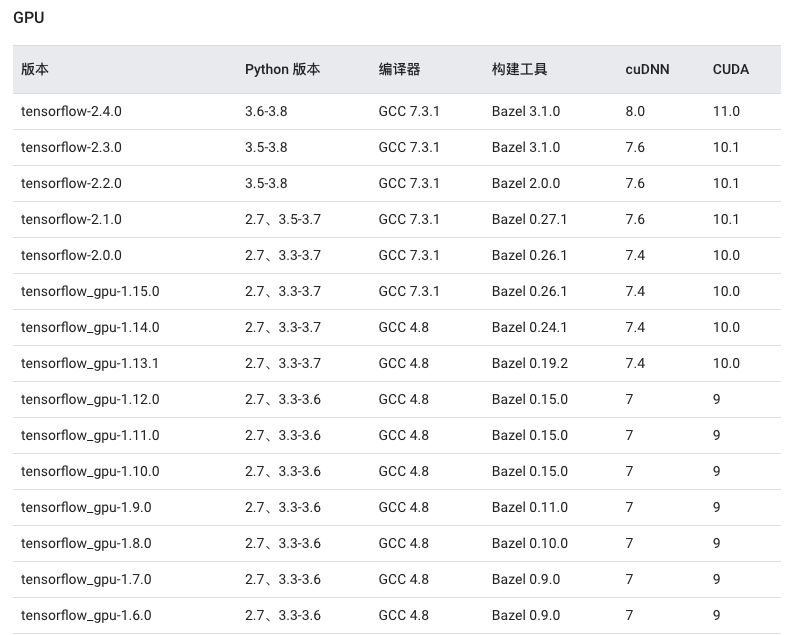Click the Bazel 2.0.0 cell
This screenshot has height=635, width=802.
point(526,183)
